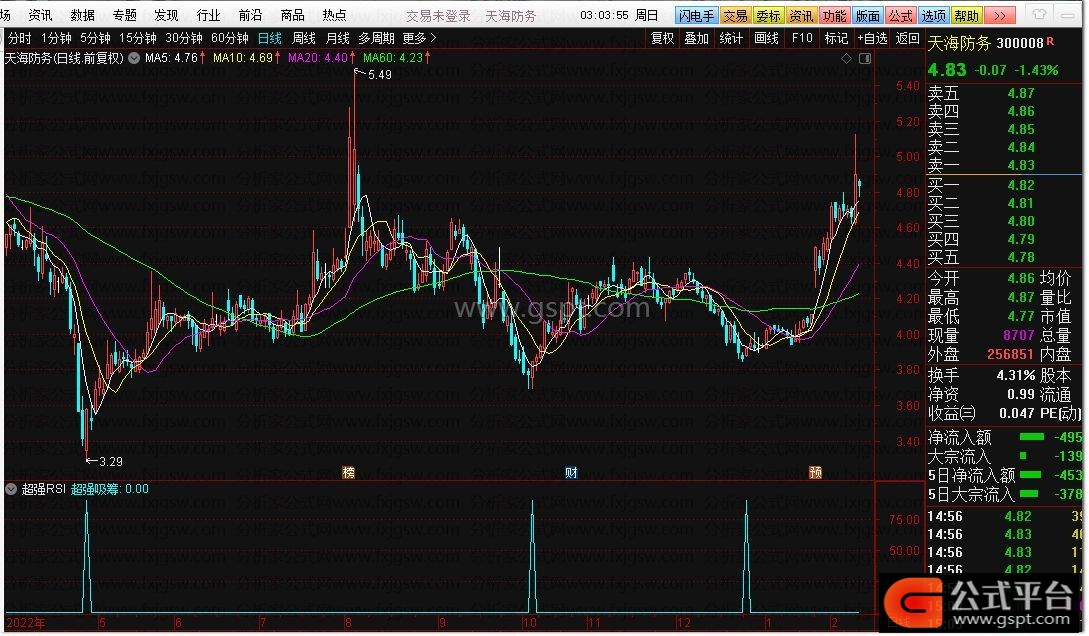Switch to 60分钟 period
This screenshot has height=636, width=1089.
230,38
